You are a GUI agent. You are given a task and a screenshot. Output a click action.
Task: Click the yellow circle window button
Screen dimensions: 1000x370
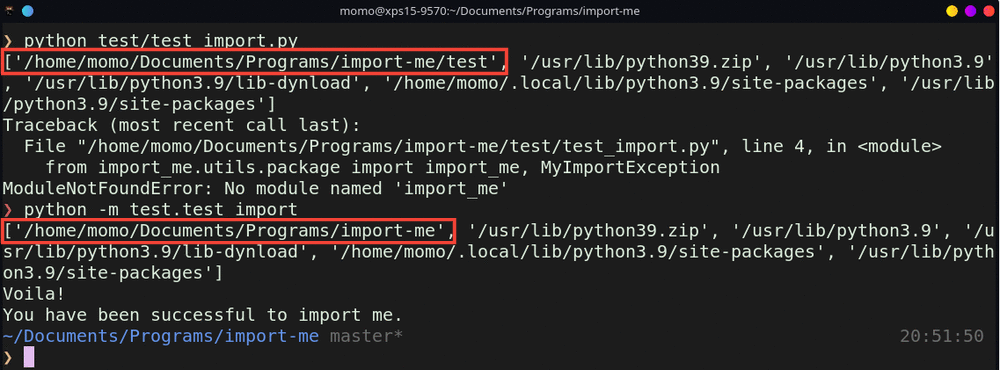(x=952, y=11)
